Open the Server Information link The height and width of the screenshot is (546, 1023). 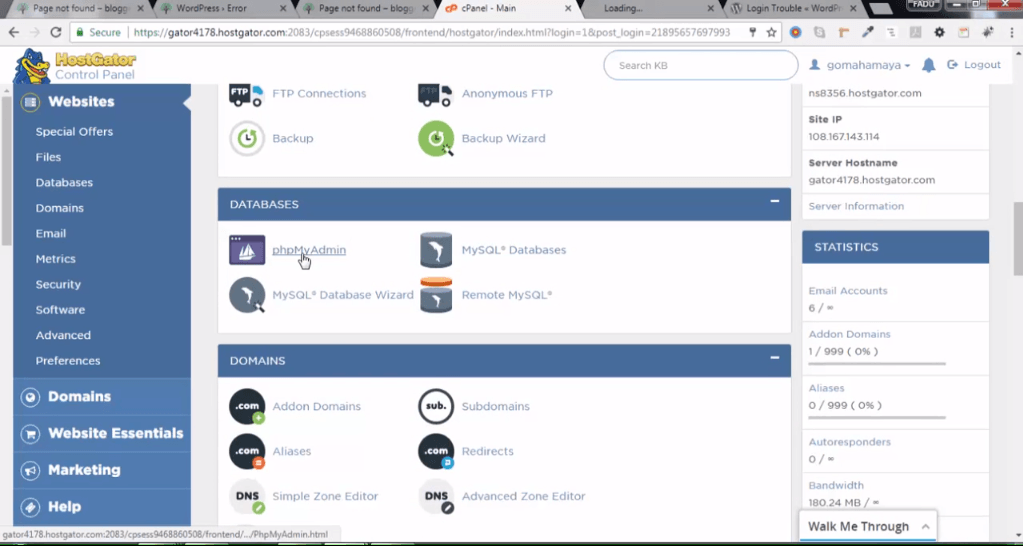[856, 206]
